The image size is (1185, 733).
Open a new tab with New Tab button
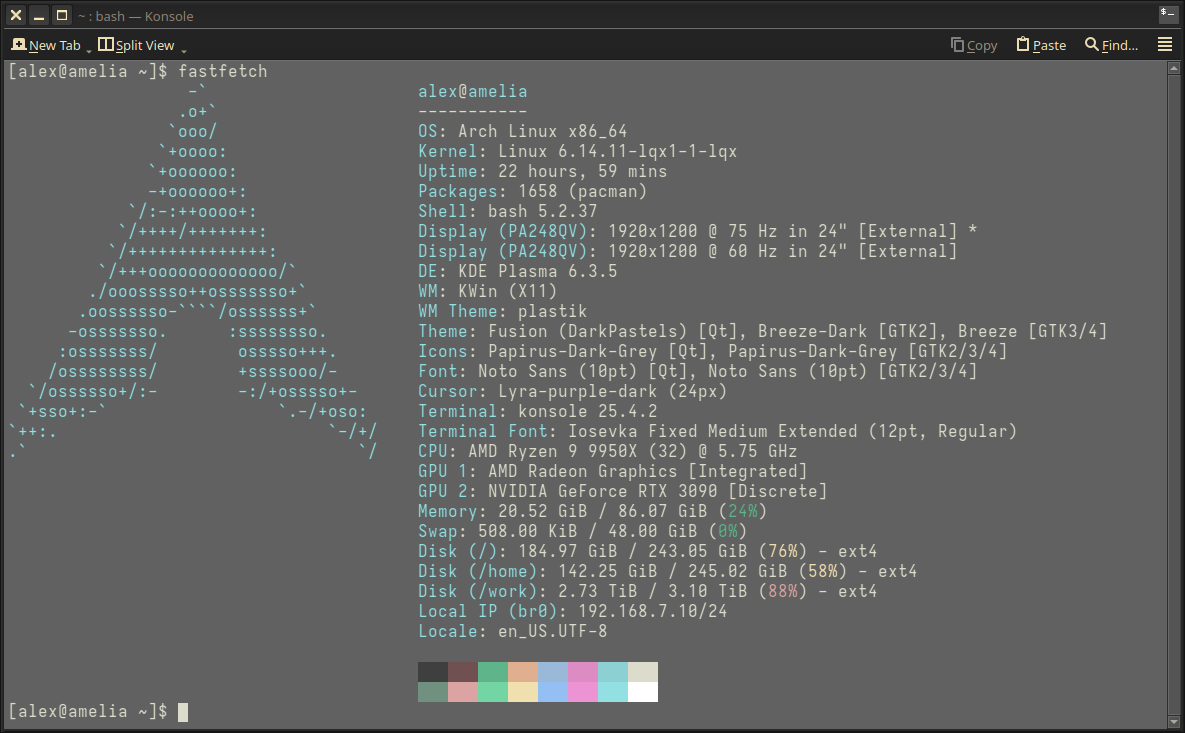[46, 45]
